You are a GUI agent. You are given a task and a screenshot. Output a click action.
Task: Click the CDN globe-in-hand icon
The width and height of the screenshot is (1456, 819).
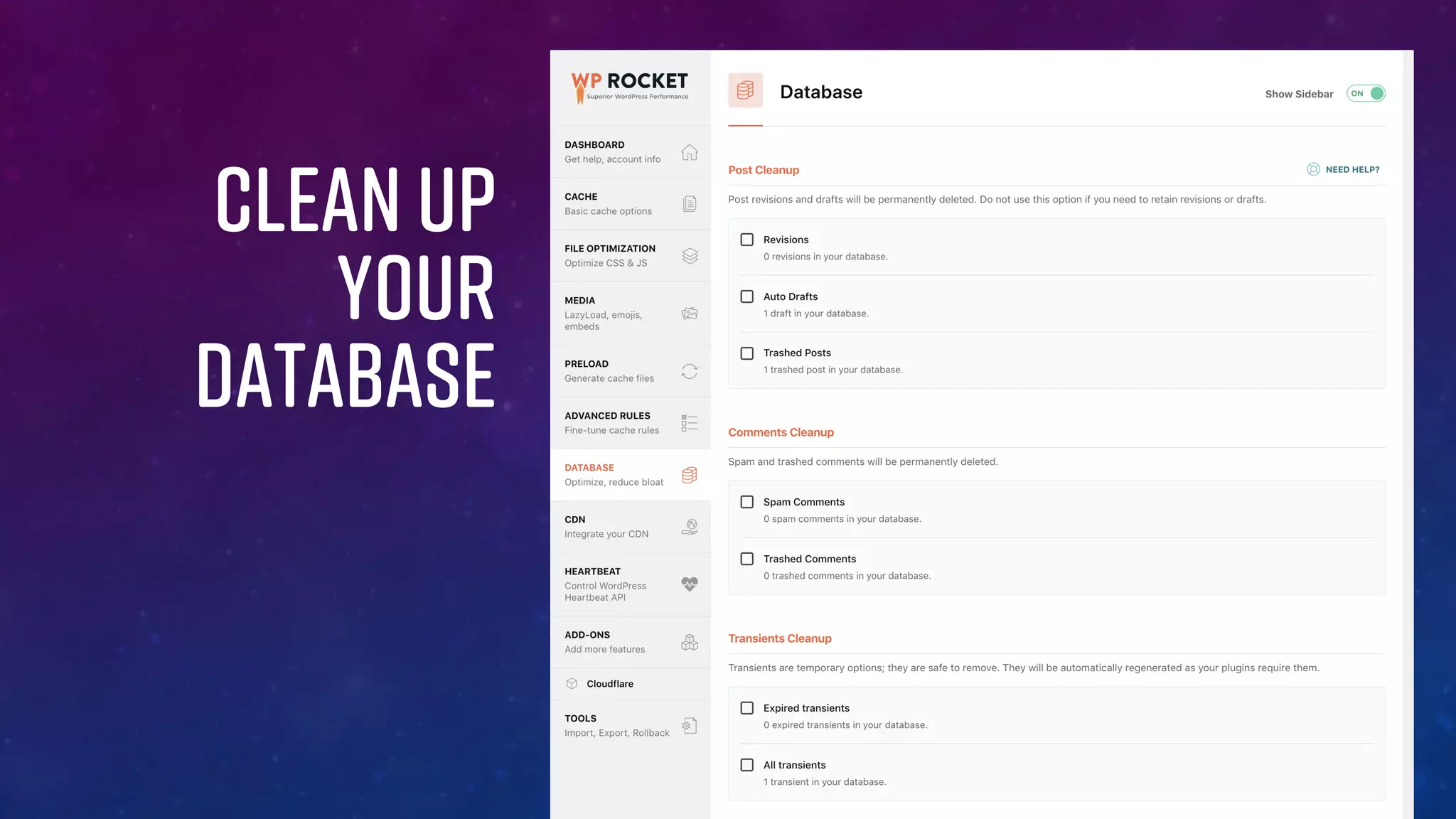click(689, 527)
